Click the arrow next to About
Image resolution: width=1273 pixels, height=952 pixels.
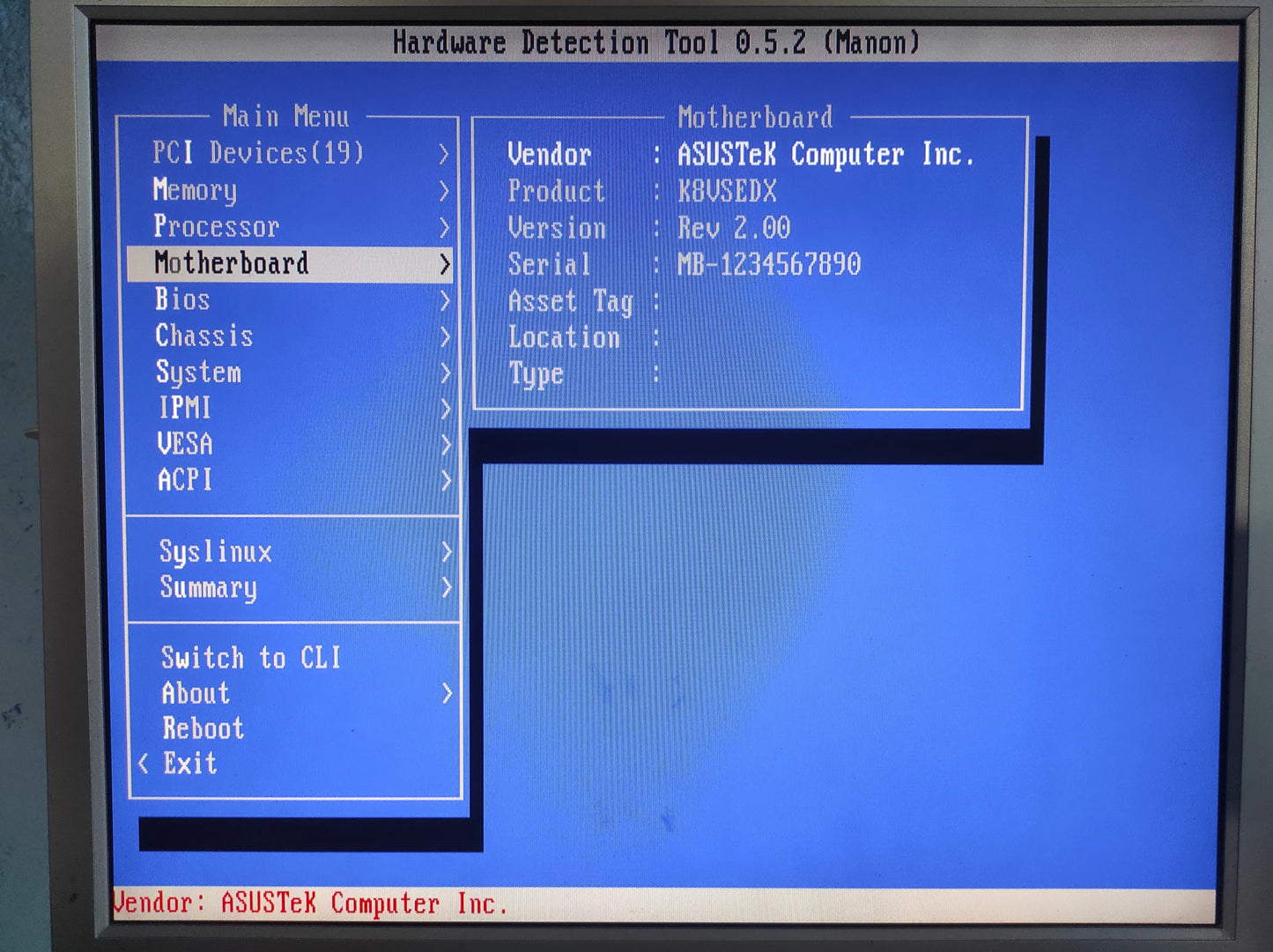tap(448, 694)
